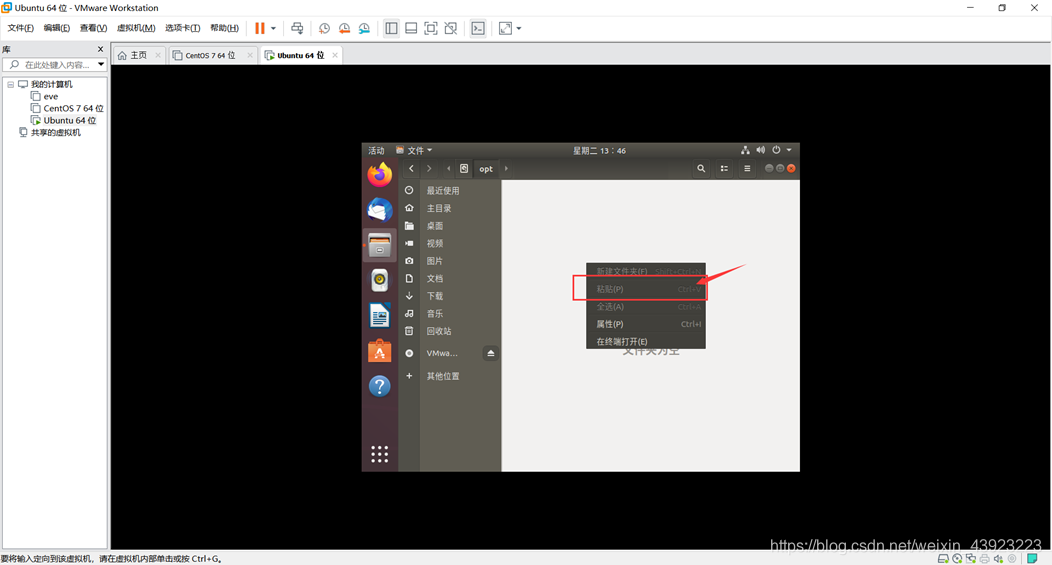
Task: Toggle list/grid view in Files header
Action: tap(724, 168)
